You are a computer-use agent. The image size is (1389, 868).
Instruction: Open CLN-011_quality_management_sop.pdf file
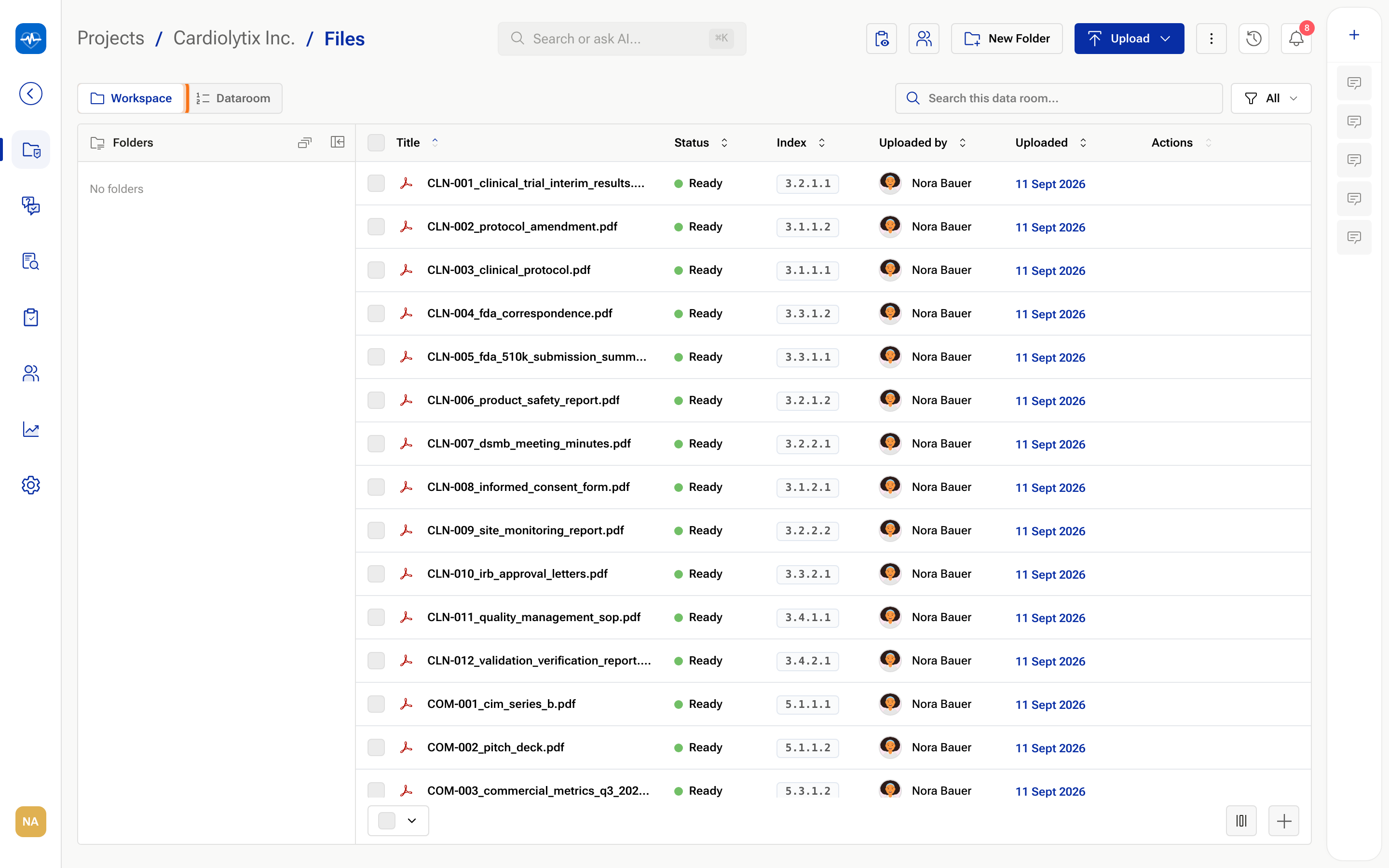[534, 617]
